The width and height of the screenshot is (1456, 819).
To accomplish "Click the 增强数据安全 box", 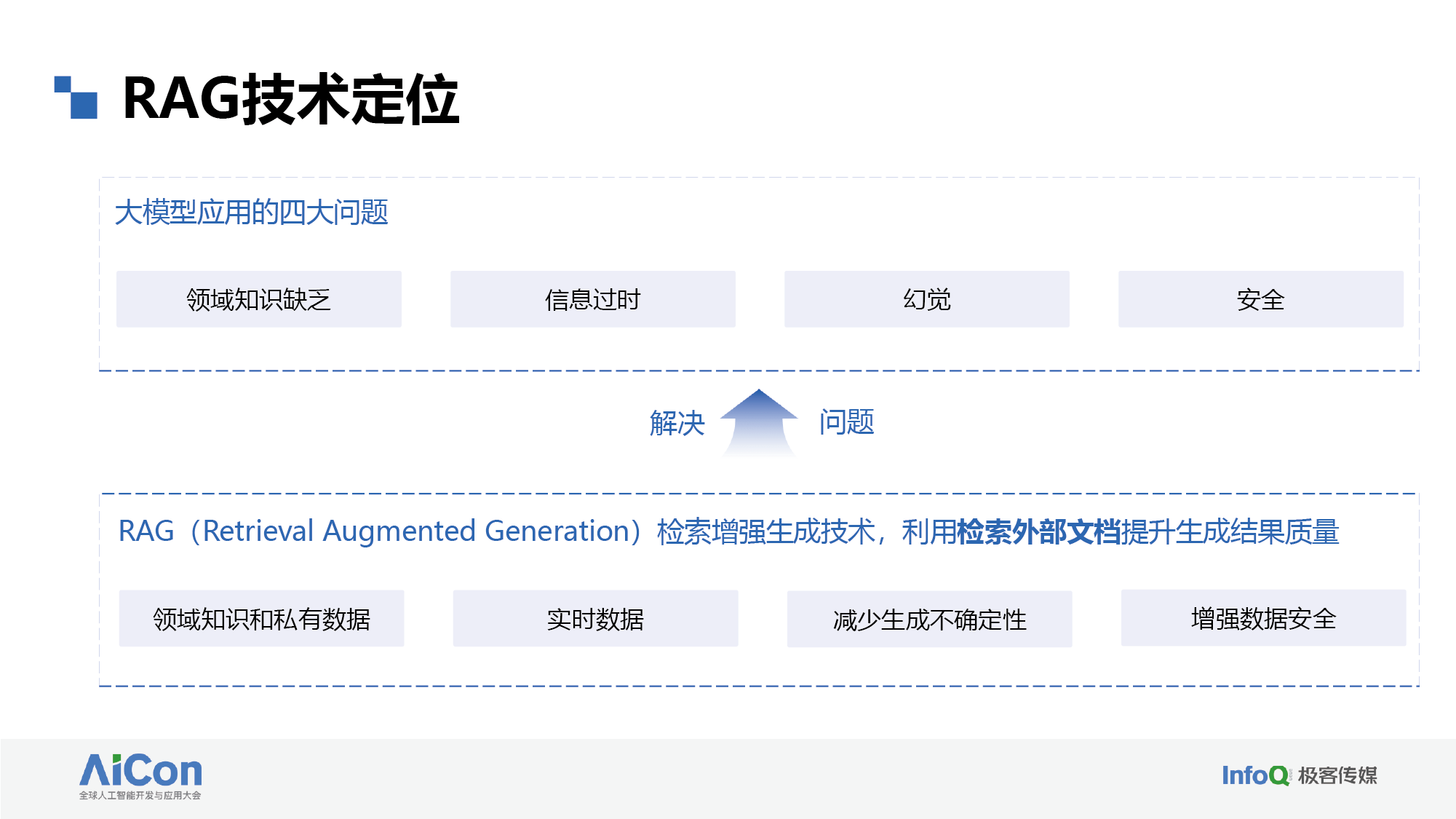I will point(1264,618).
